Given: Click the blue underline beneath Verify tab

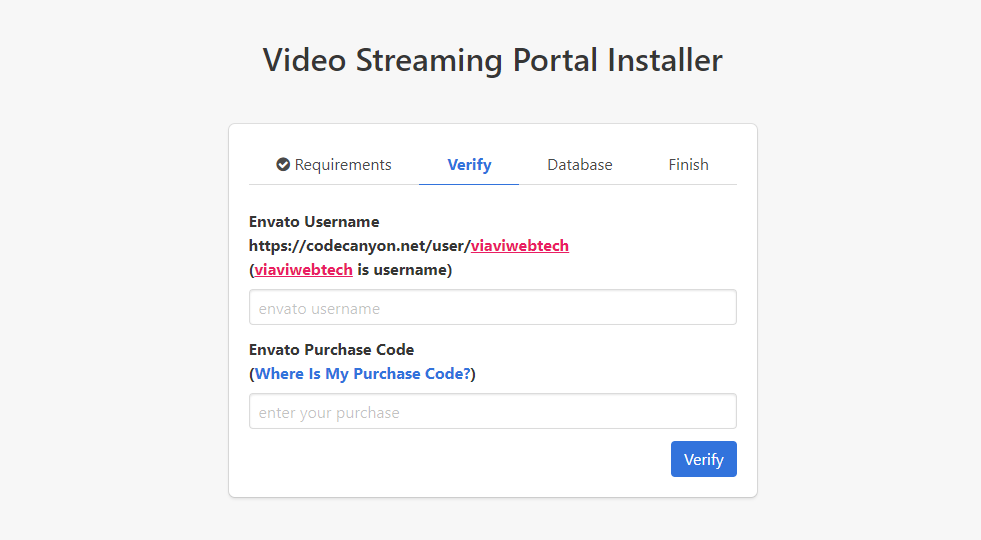Looking at the screenshot, I should [x=469, y=184].
